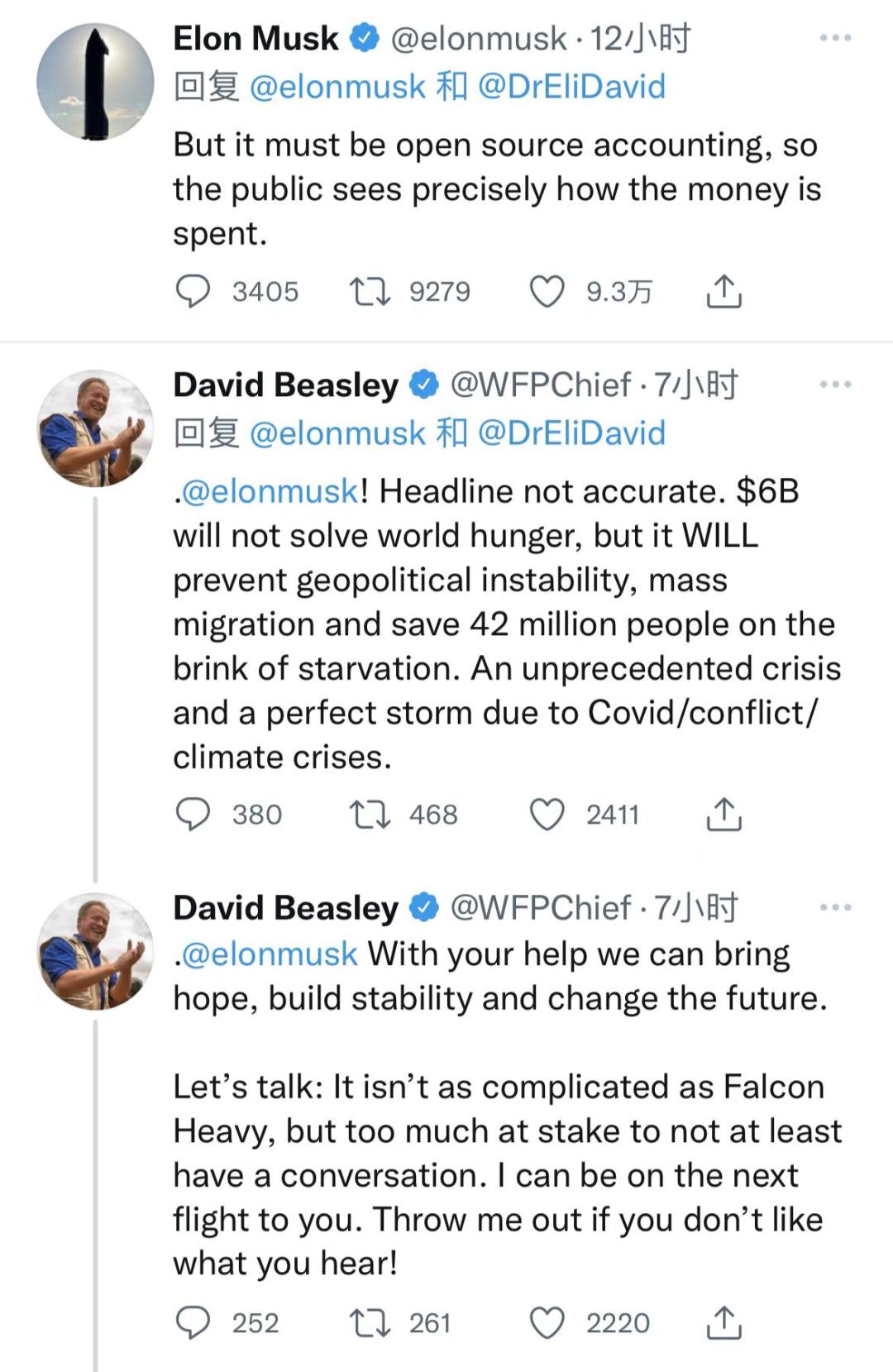
Task: Retweet Beasley's tweet showing 468 retweets
Action: [x=370, y=815]
